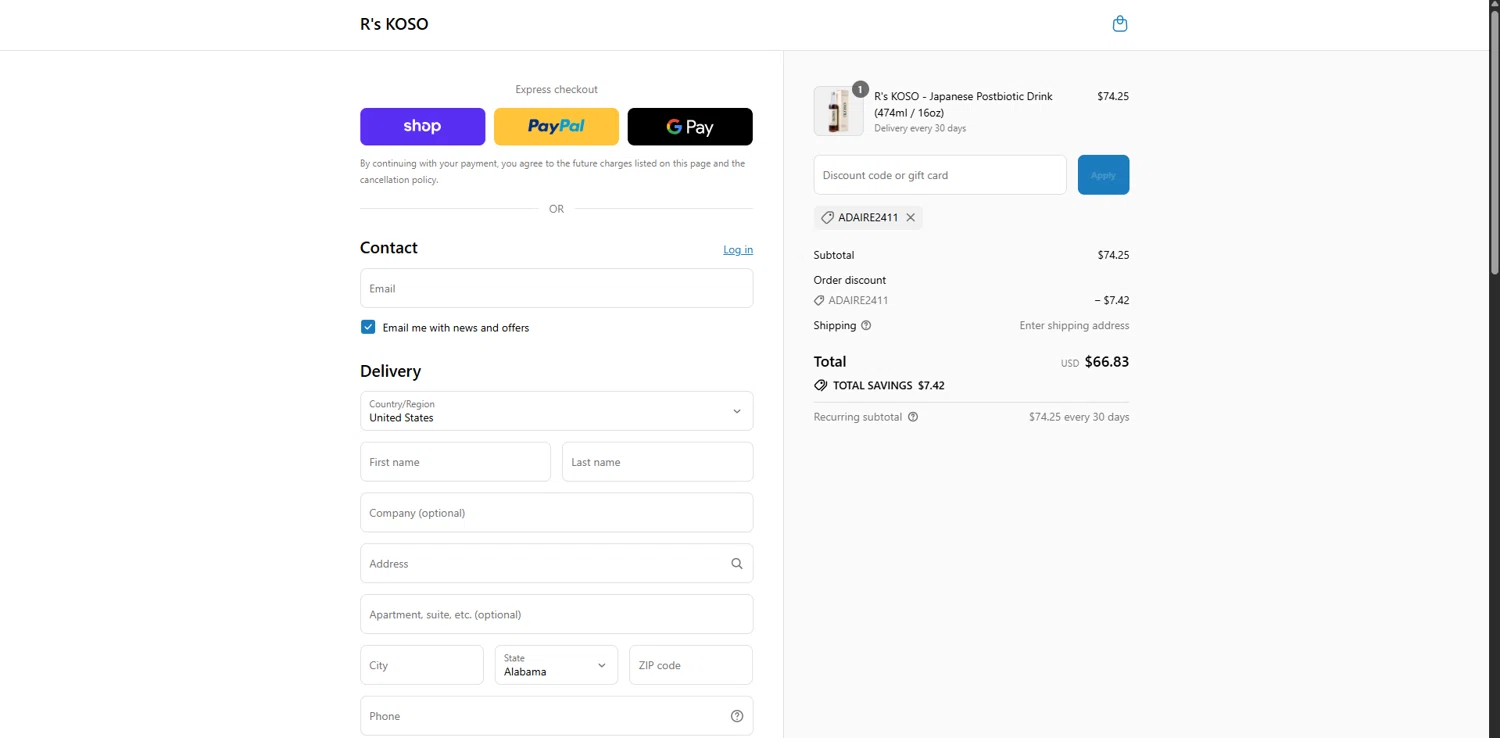The height and width of the screenshot is (738, 1500).
Task: Click the Express checkout heading
Action: click(556, 89)
